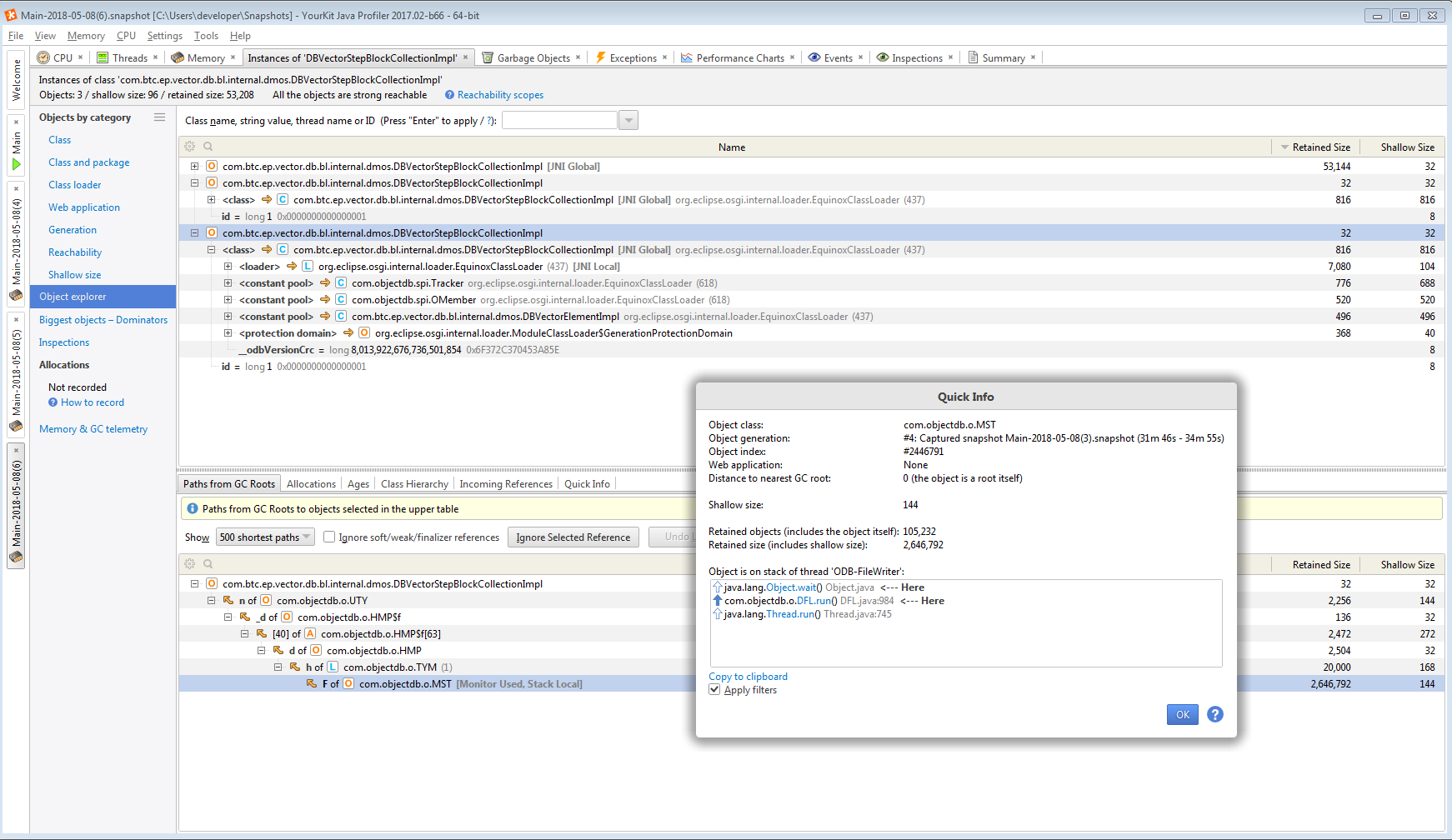Screen dimensions: 1452x840
Task: Click the L icon of EquinoxClassLoader loader row
Action: coord(308,267)
